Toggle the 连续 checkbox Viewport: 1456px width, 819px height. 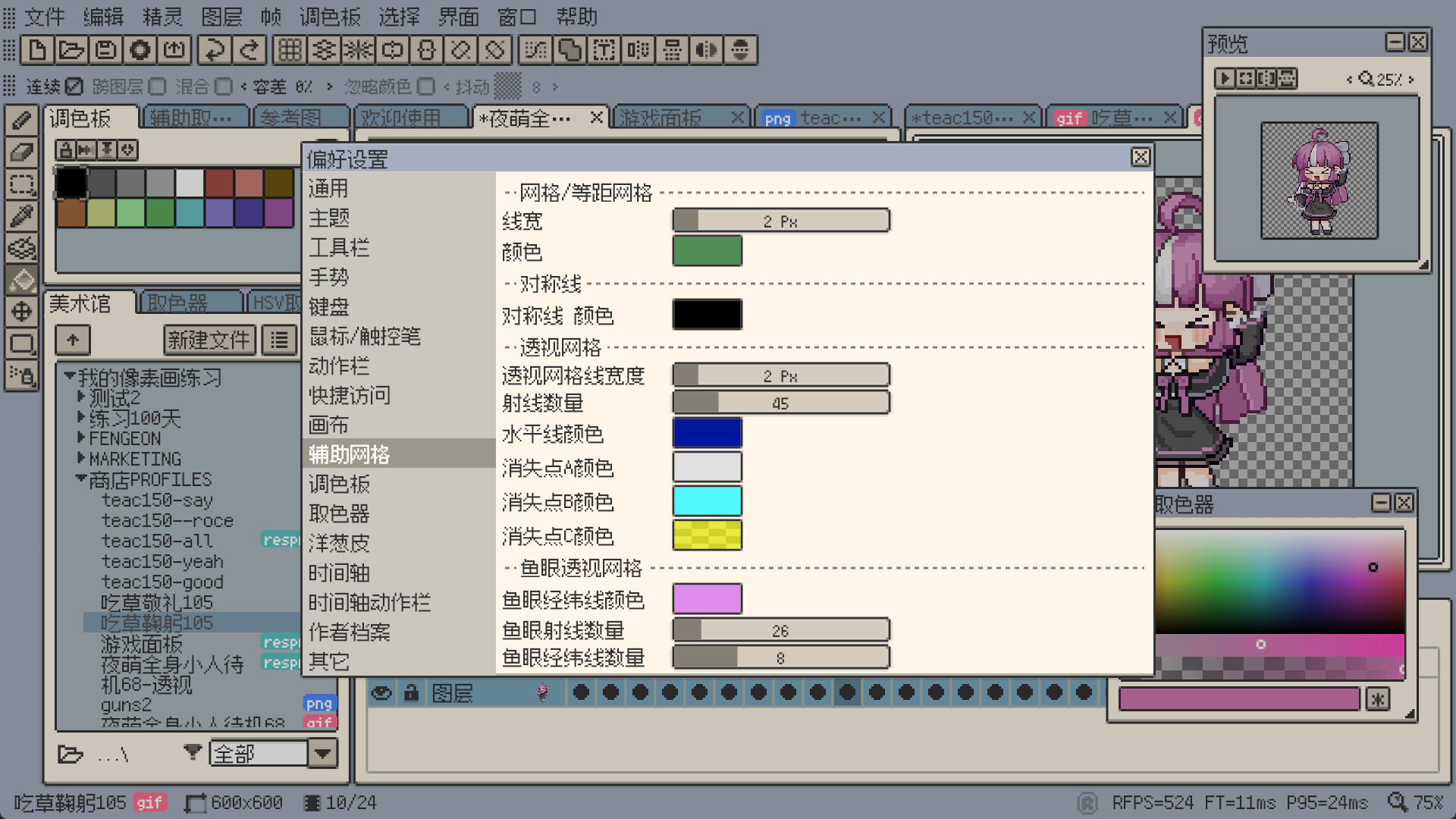tap(74, 86)
